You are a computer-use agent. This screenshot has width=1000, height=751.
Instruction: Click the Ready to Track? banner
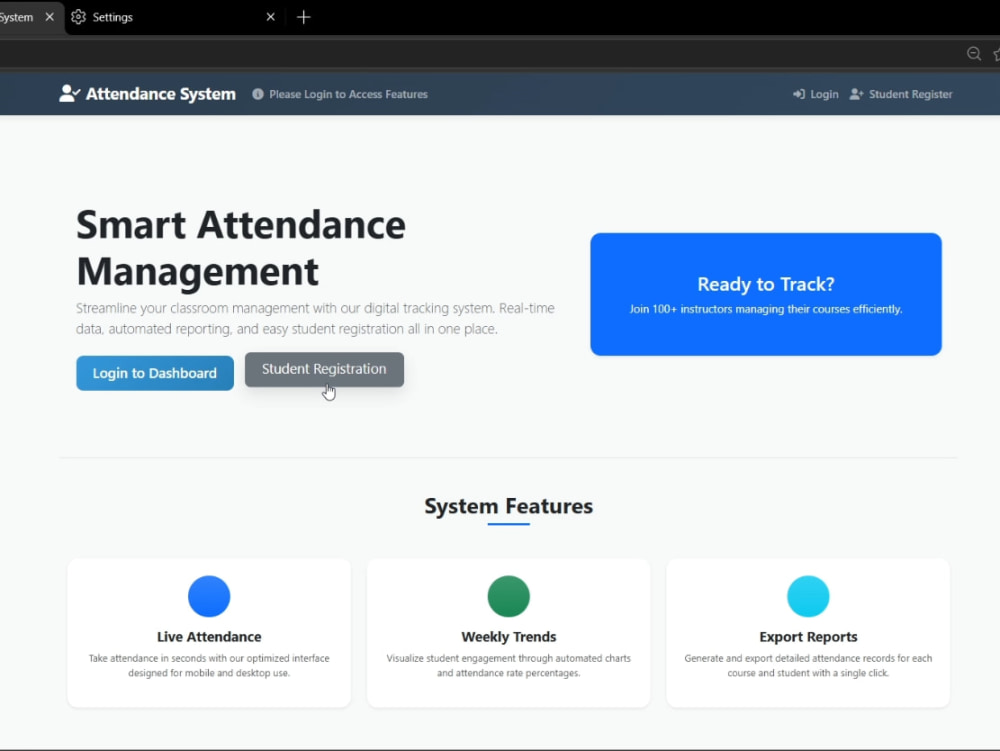[766, 294]
